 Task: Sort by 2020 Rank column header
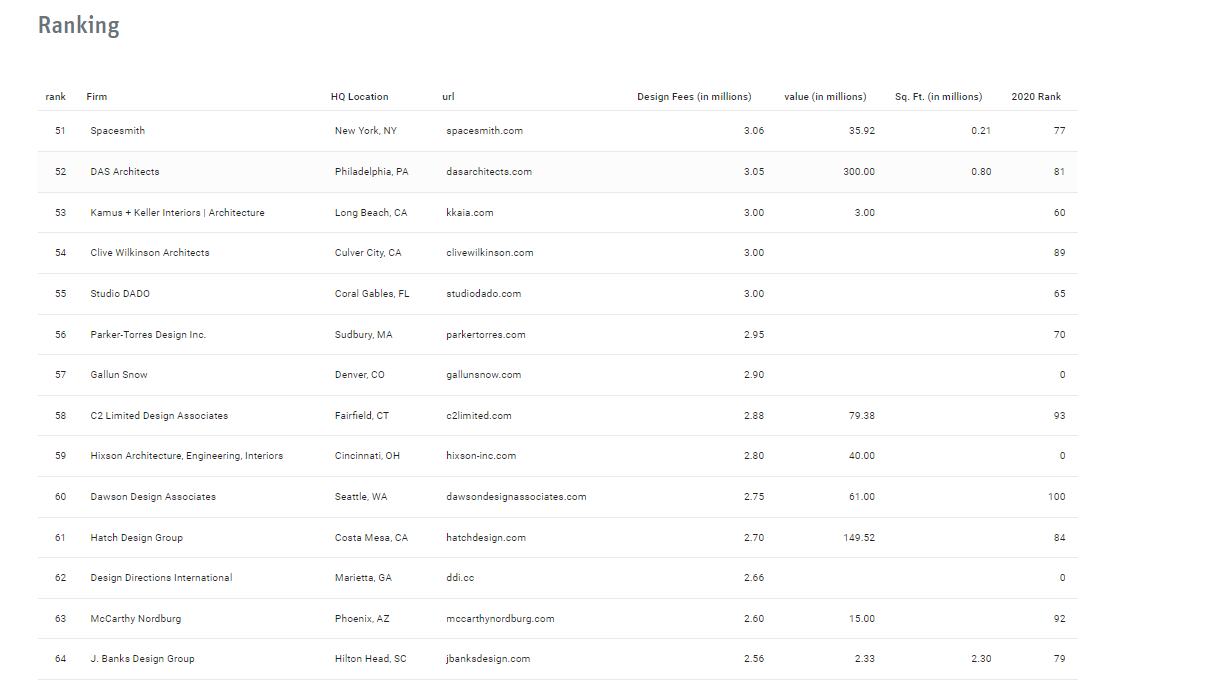click(1037, 97)
